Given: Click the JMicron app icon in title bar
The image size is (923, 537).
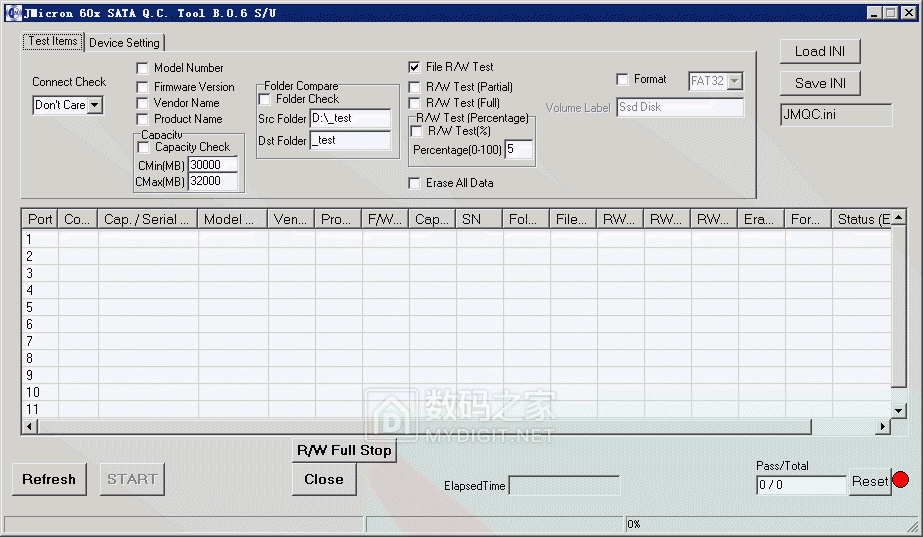Looking at the screenshot, I should 13,12.
